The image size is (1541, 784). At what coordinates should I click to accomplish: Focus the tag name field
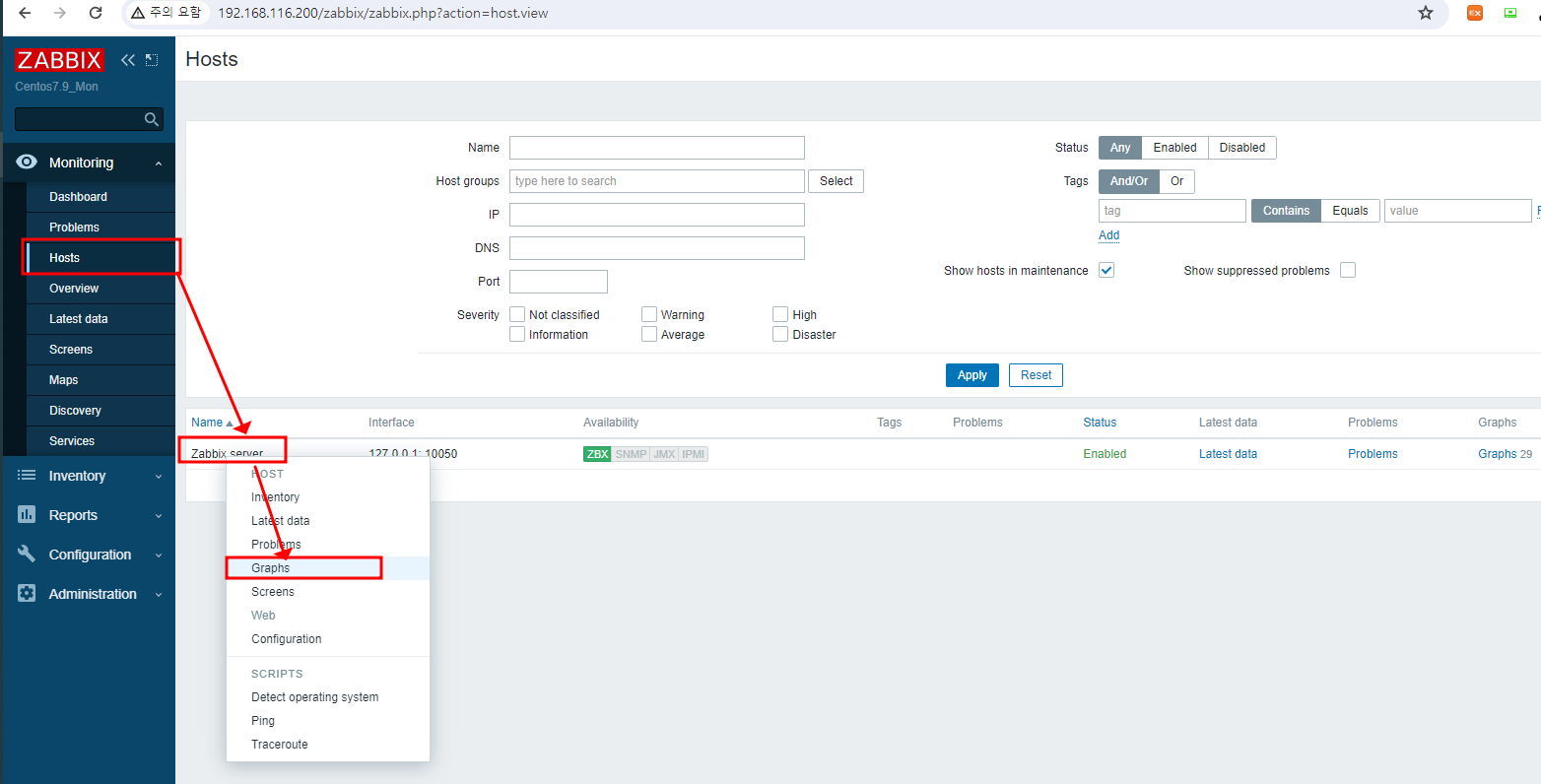tap(1172, 211)
